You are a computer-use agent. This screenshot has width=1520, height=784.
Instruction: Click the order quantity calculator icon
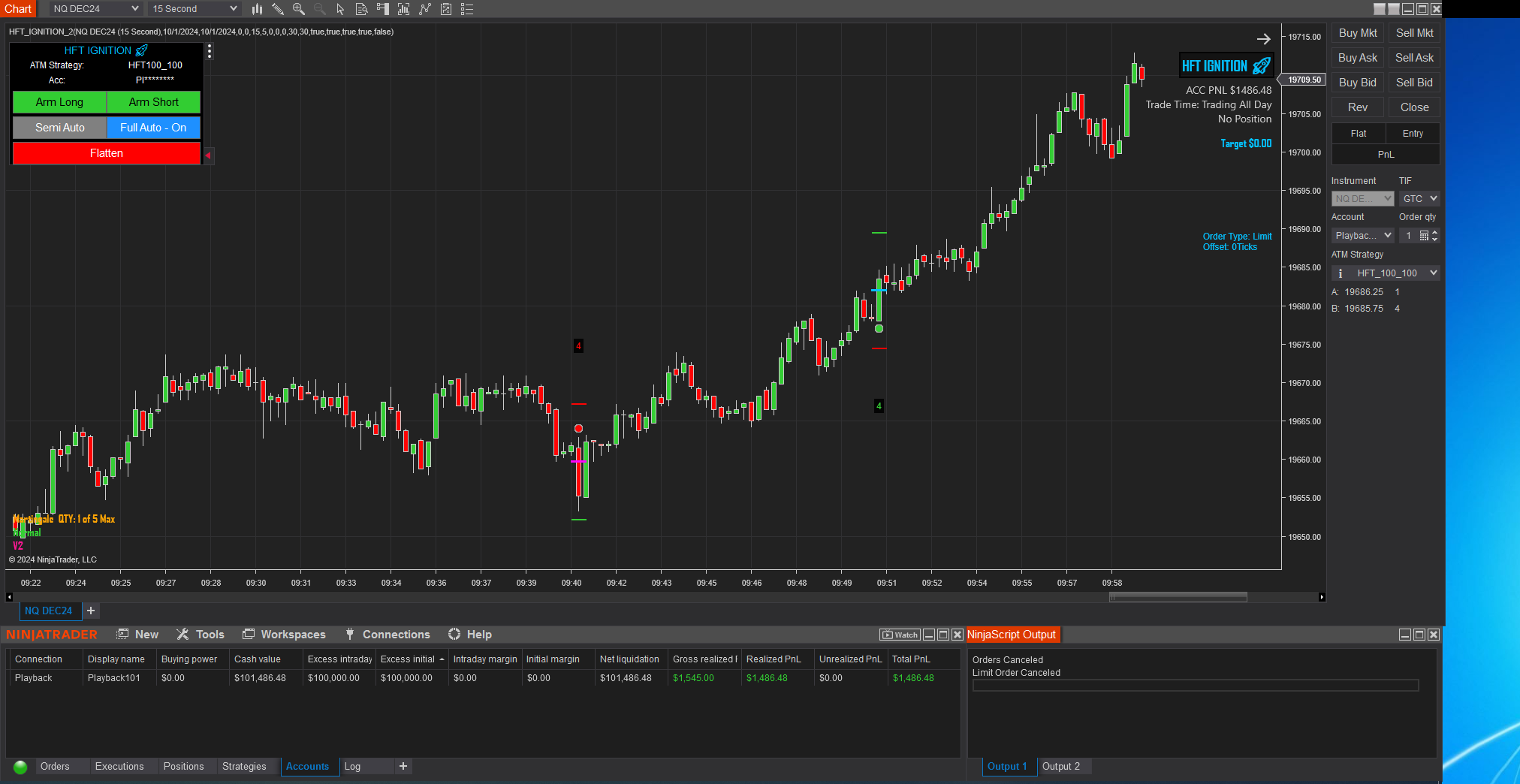(1424, 236)
